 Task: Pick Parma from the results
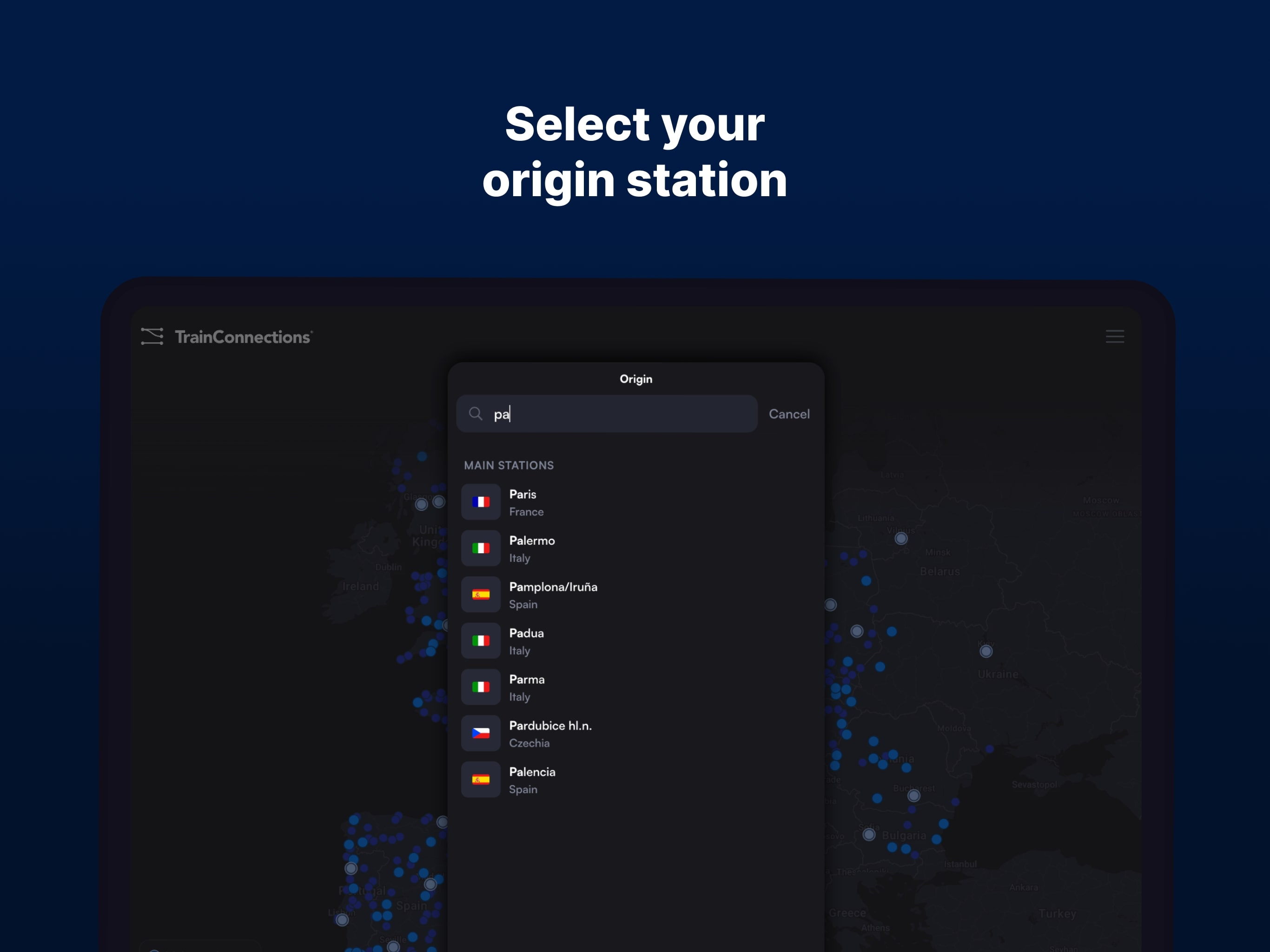[x=636, y=687]
